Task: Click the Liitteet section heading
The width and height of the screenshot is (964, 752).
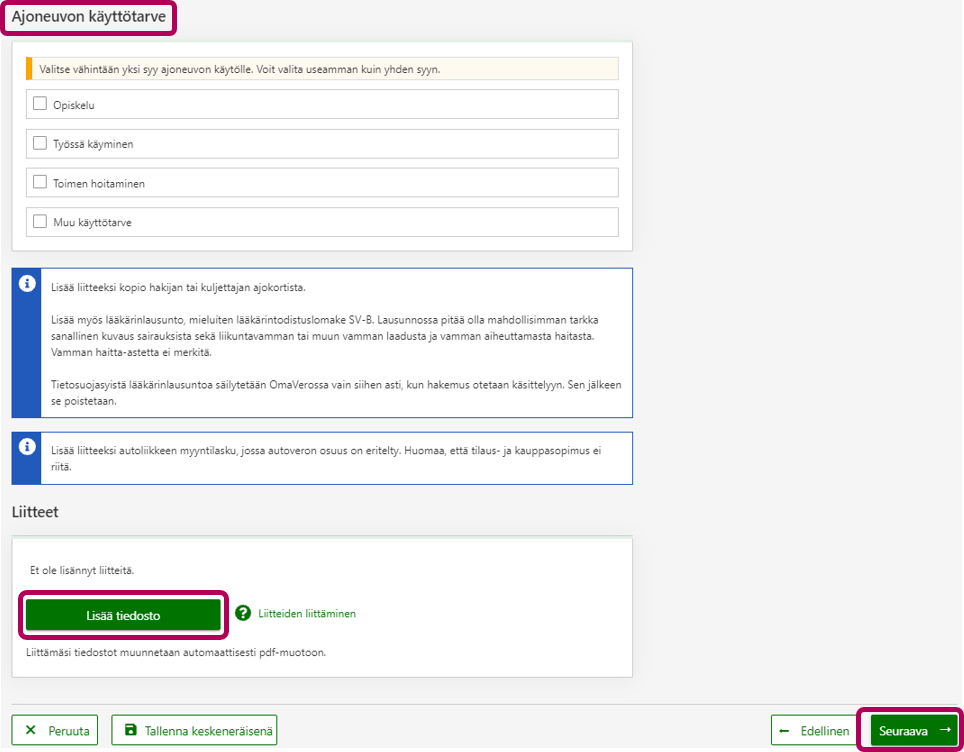Action: pos(35,511)
